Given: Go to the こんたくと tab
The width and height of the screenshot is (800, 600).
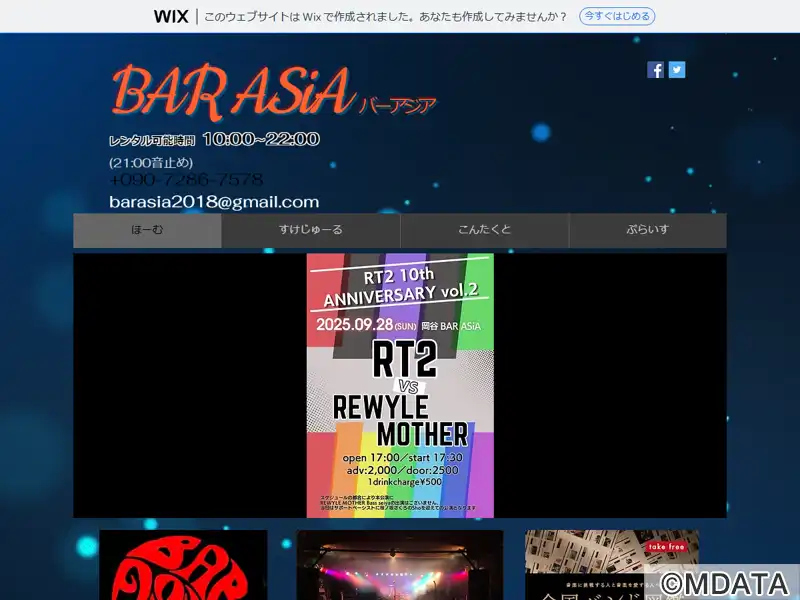Looking at the screenshot, I should (484, 230).
